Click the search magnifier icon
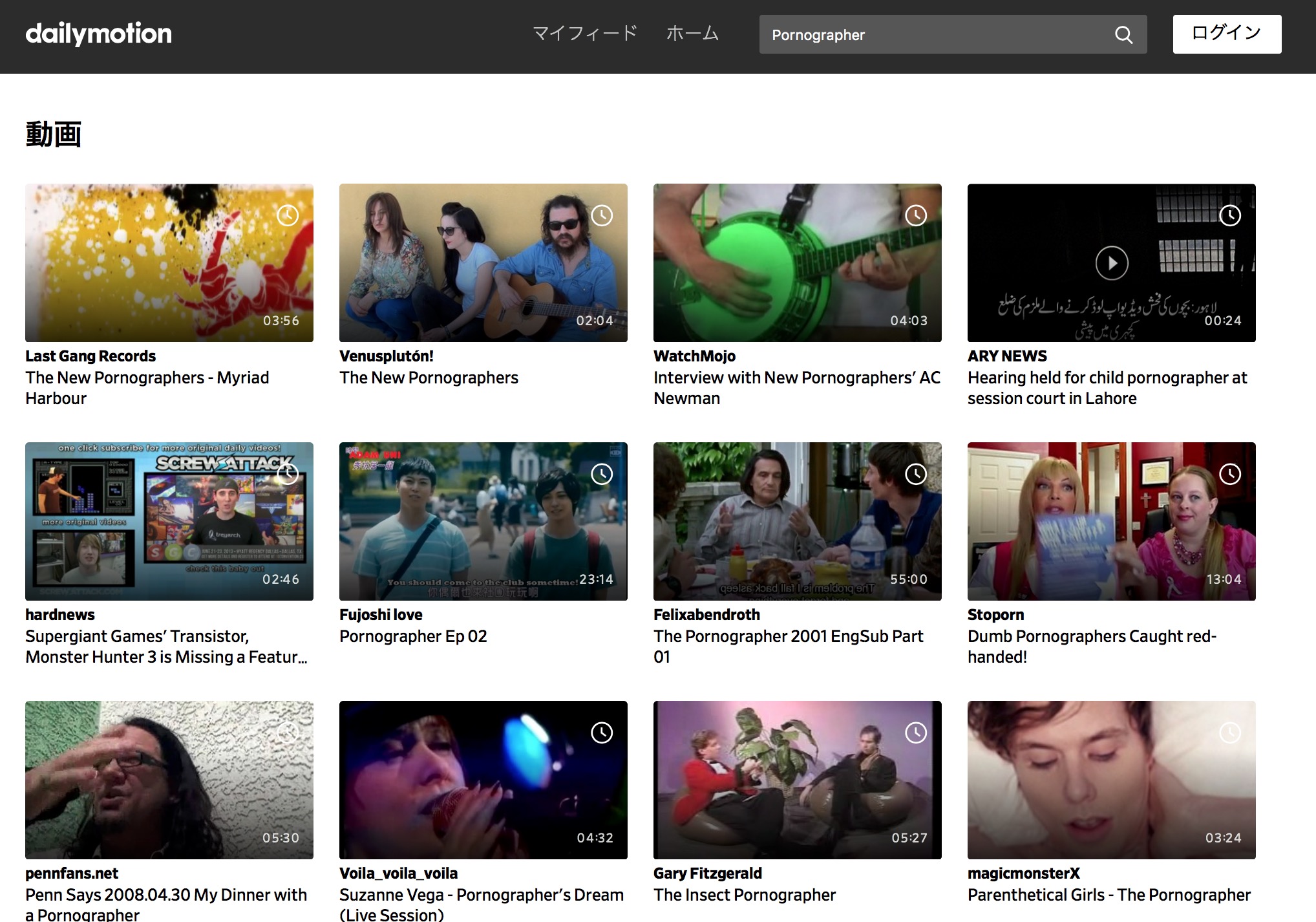Screen dimensions: 1316x922 click(1123, 35)
